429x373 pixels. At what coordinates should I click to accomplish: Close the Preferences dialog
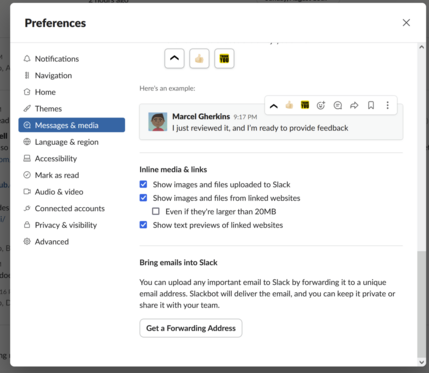pos(406,23)
